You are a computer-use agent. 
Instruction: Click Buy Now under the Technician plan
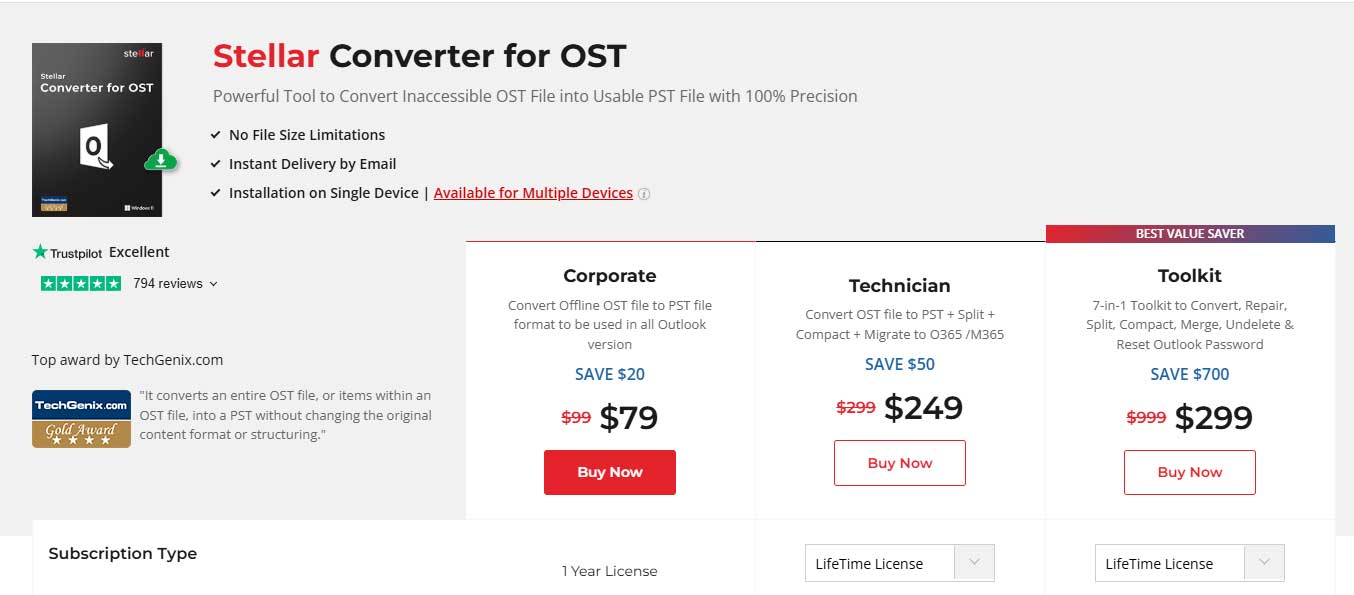[x=899, y=462]
